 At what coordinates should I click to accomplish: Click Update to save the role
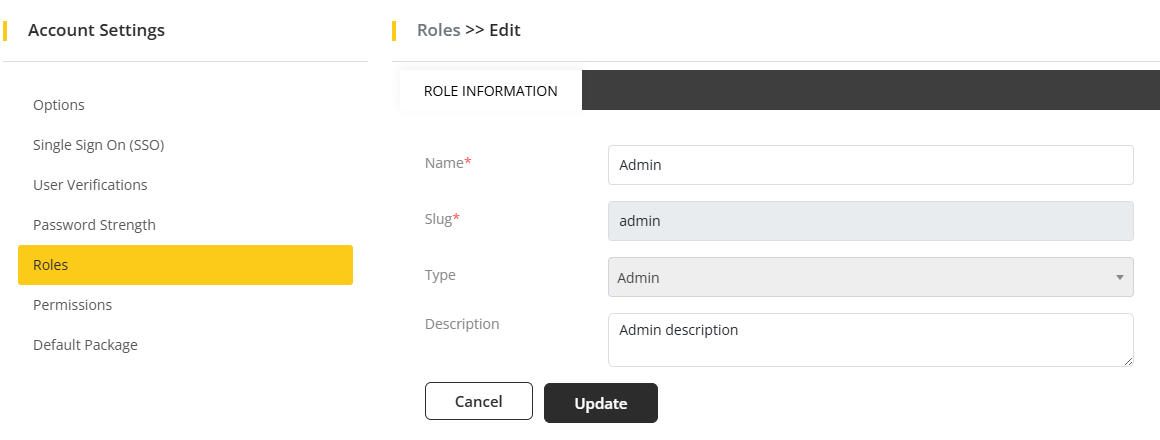[x=600, y=403]
